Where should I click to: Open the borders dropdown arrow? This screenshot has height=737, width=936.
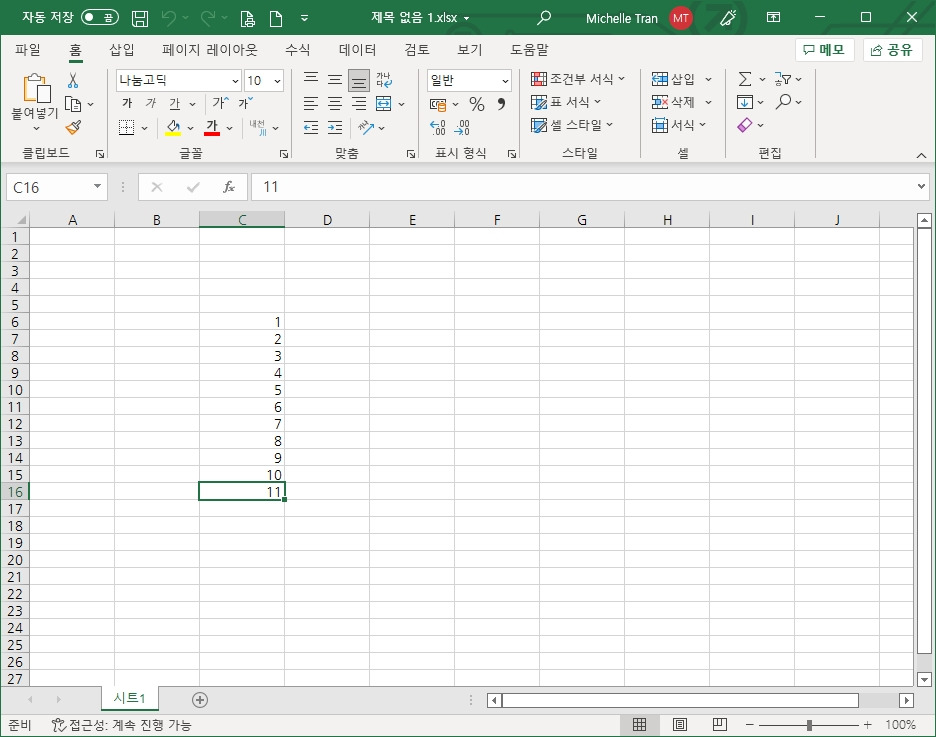pos(144,128)
